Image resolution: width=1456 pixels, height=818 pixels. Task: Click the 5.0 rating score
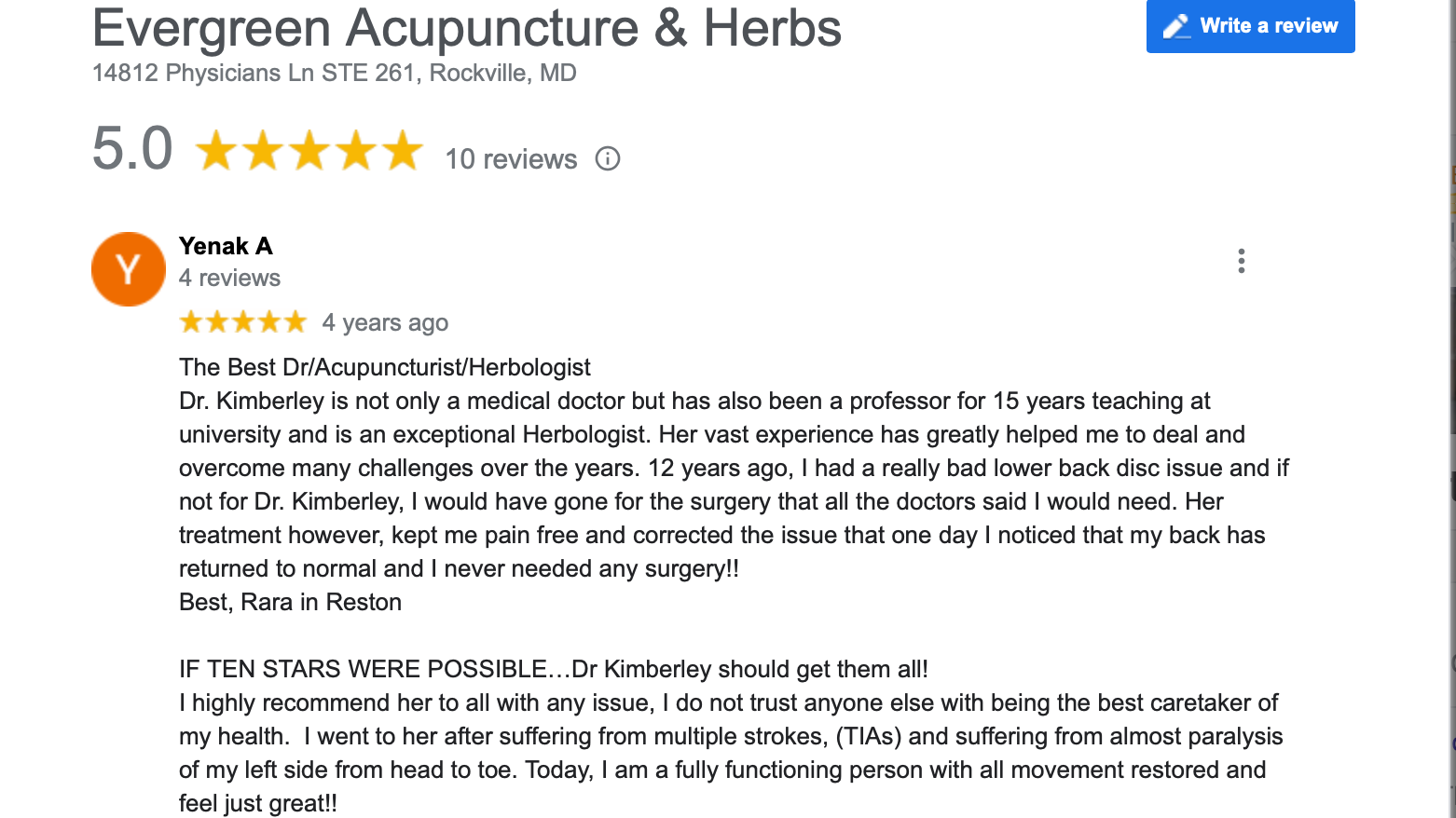point(132,149)
